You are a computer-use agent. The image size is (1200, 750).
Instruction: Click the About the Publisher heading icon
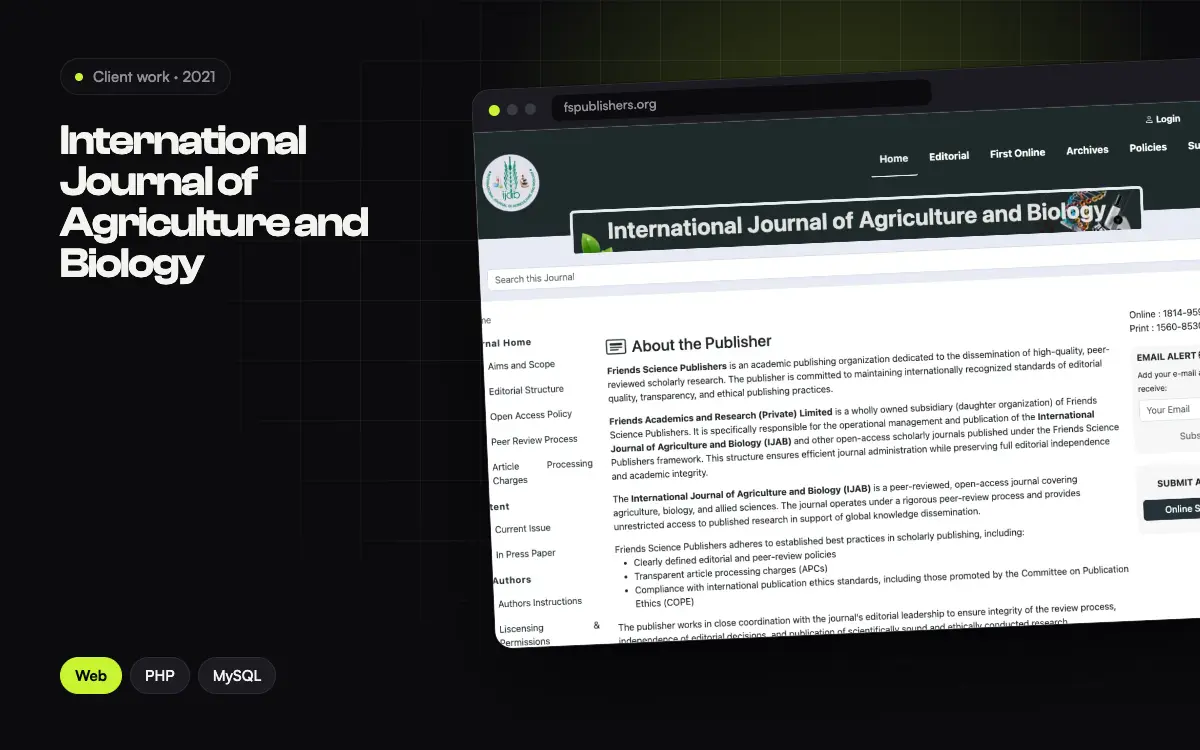(x=617, y=347)
